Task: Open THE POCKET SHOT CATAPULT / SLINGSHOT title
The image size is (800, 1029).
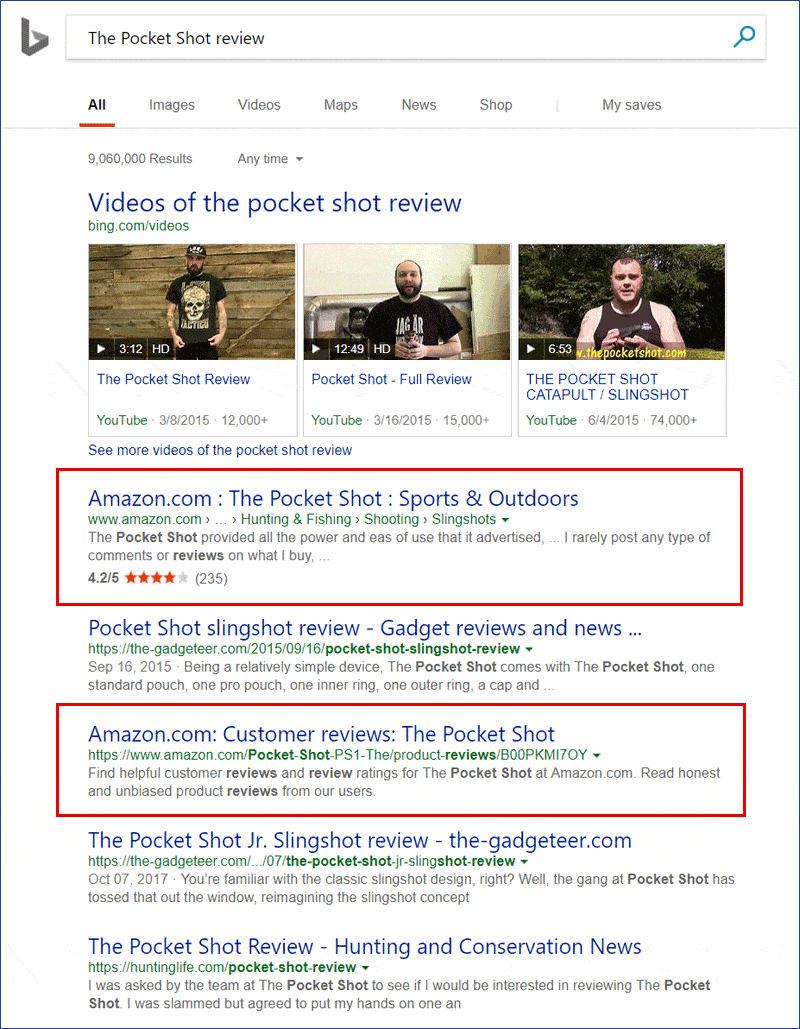Action: tap(607, 387)
